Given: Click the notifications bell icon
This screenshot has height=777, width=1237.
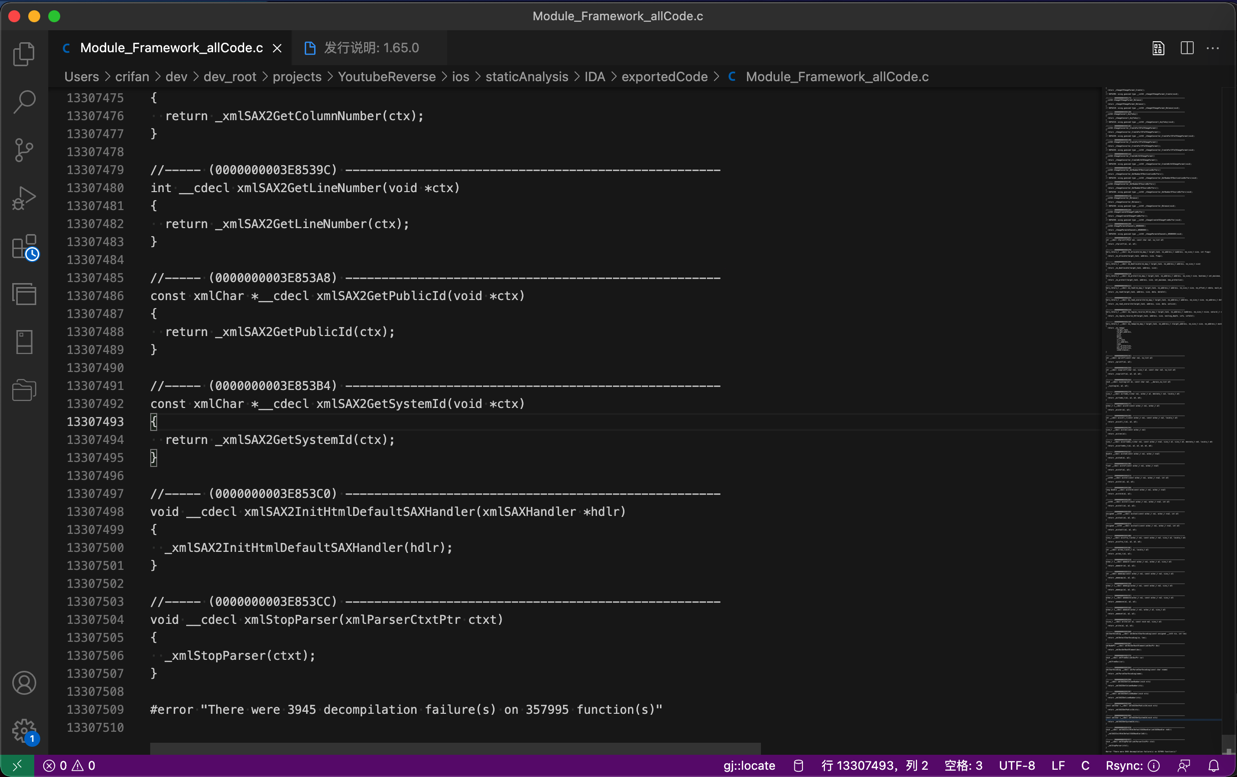Looking at the screenshot, I should click(x=1214, y=765).
